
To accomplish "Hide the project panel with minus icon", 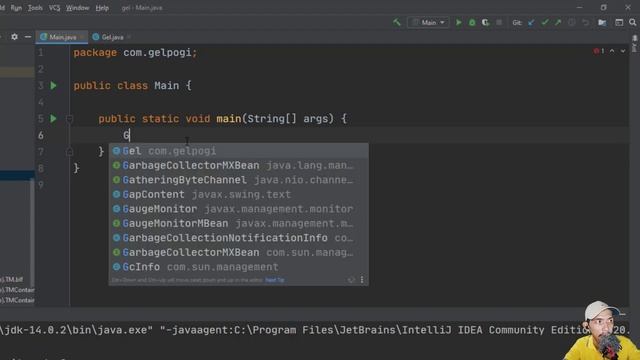I will pos(28,37).
